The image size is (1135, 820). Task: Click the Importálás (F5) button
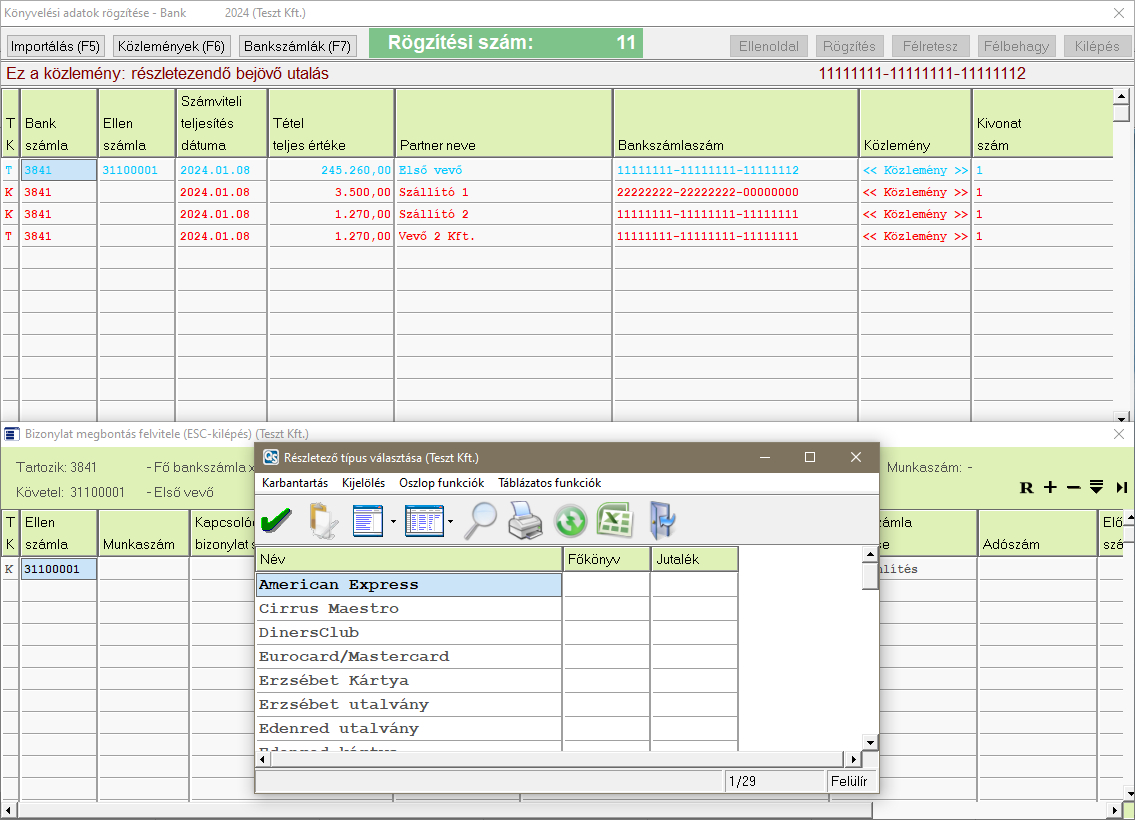pos(56,46)
